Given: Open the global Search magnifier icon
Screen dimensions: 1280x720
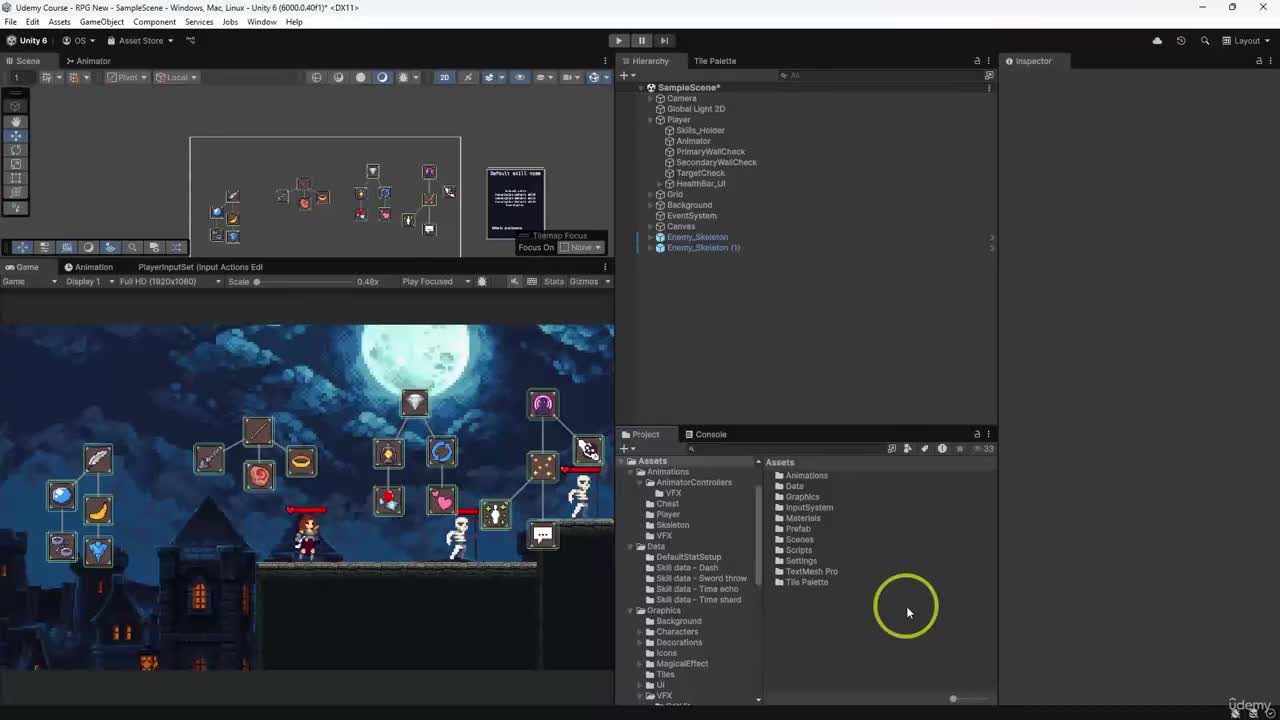Looking at the screenshot, I should pyautogui.click(x=1205, y=41).
